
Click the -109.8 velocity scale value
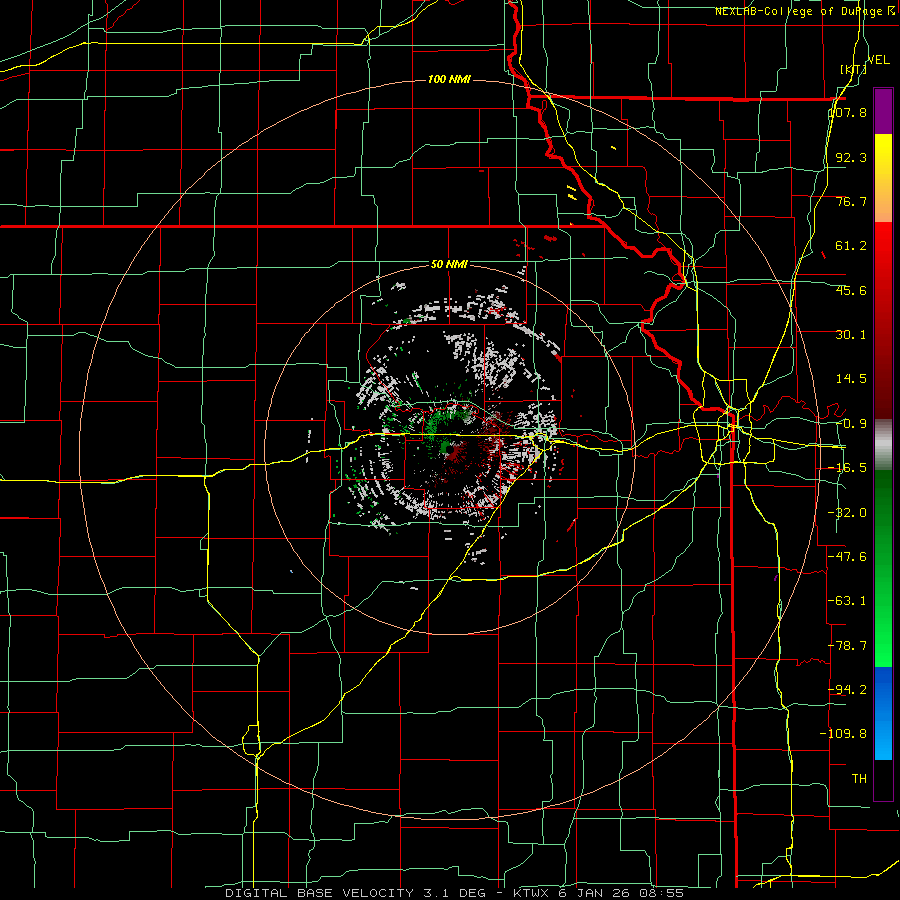(844, 734)
